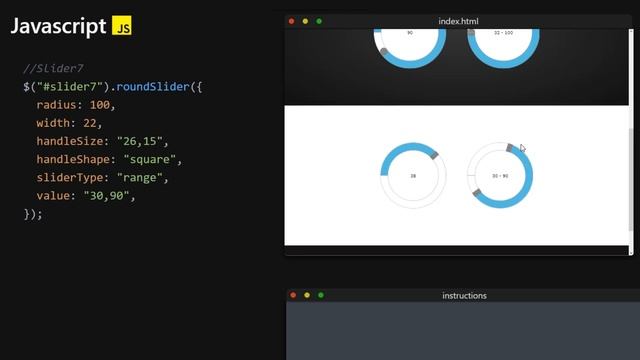The image size is (640, 360).
Task: Maximize the instructions window with green button
Action: click(321, 295)
